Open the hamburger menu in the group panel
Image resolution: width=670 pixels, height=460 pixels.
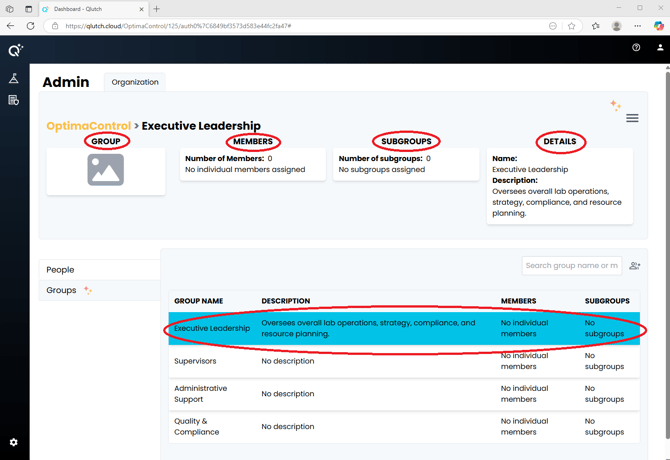632,118
